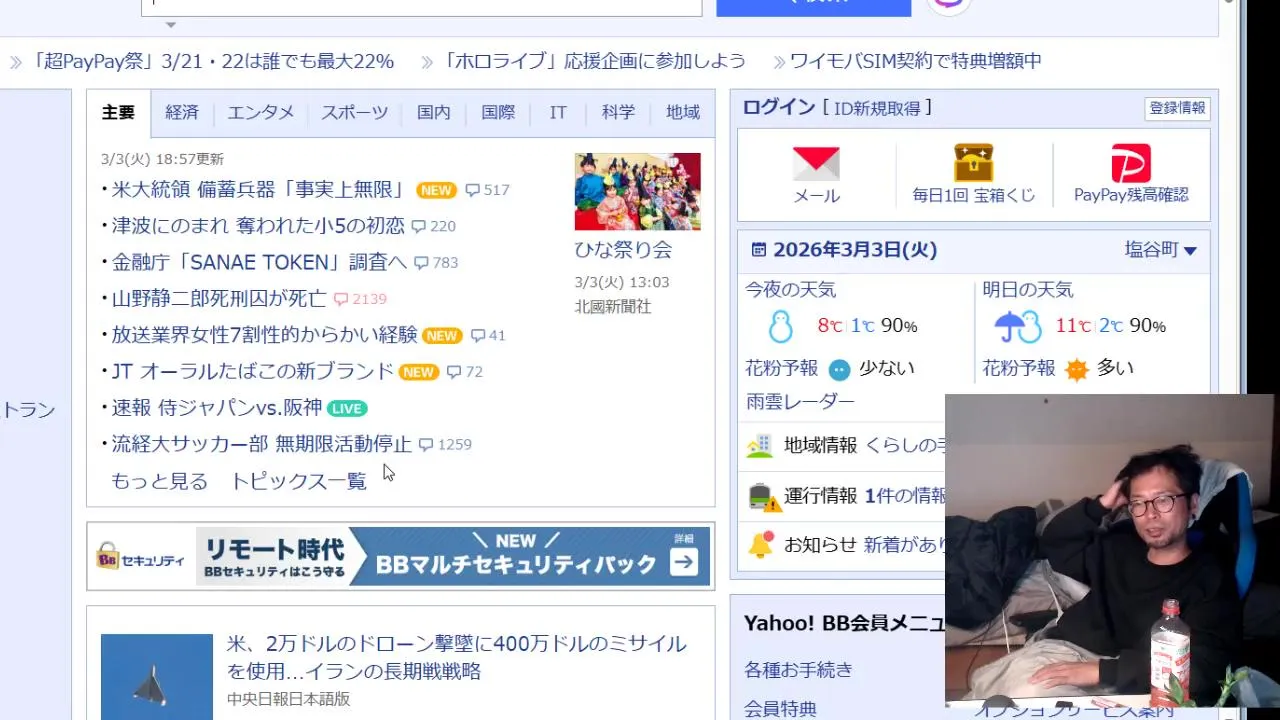This screenshot has height=720, width=1280.
Task: Click tomorrow's umbrella weather icon
Action: 1018,326
